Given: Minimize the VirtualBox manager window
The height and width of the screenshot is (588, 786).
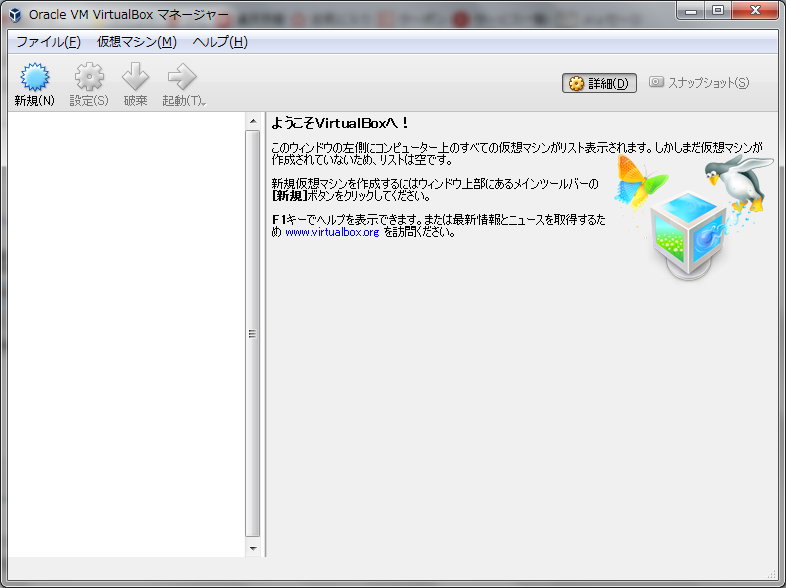Looking at the screenshot, I should (x=691, y=11).
